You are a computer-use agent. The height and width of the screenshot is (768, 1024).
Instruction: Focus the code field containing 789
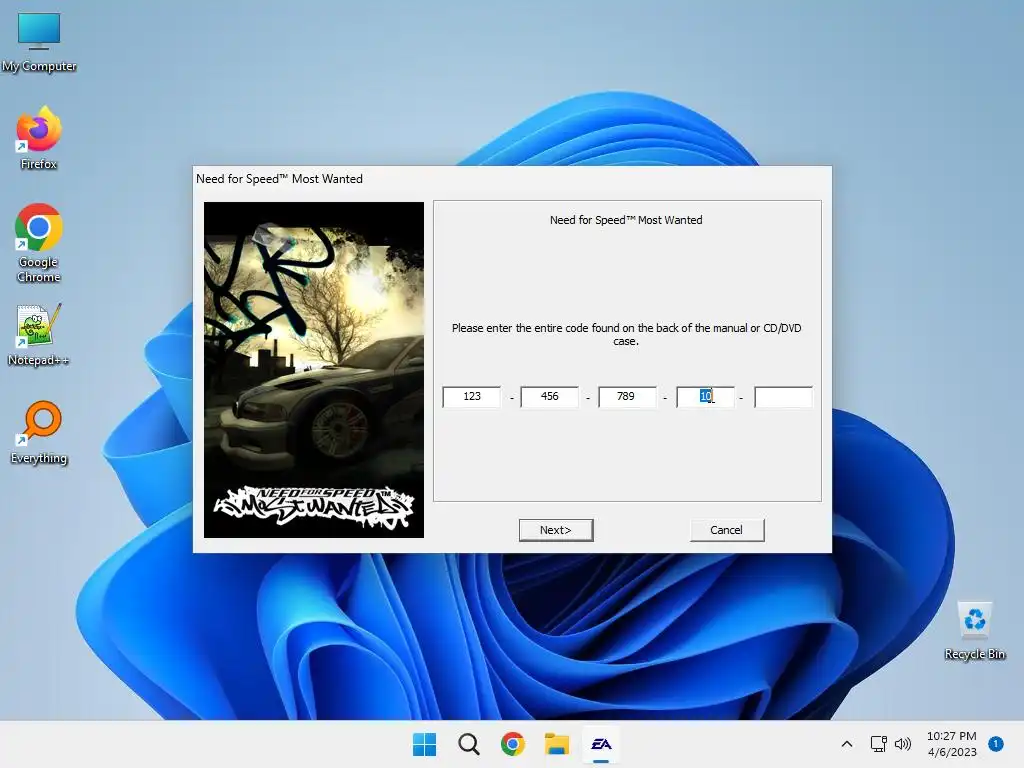point(627,396)
